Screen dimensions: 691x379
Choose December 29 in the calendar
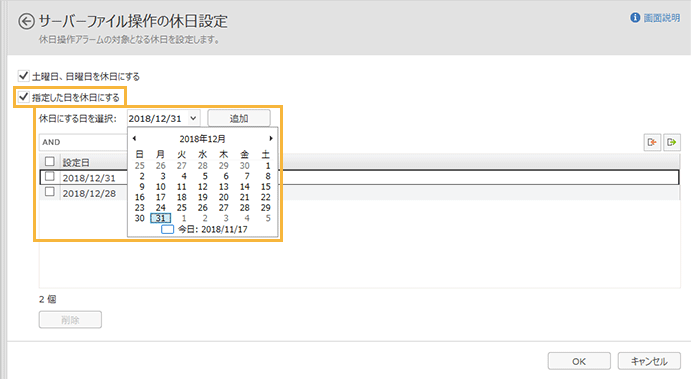point(266,208)
